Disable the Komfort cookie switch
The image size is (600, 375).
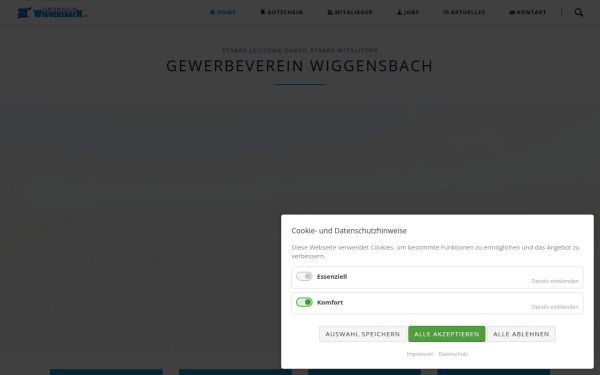click(304, 302)
